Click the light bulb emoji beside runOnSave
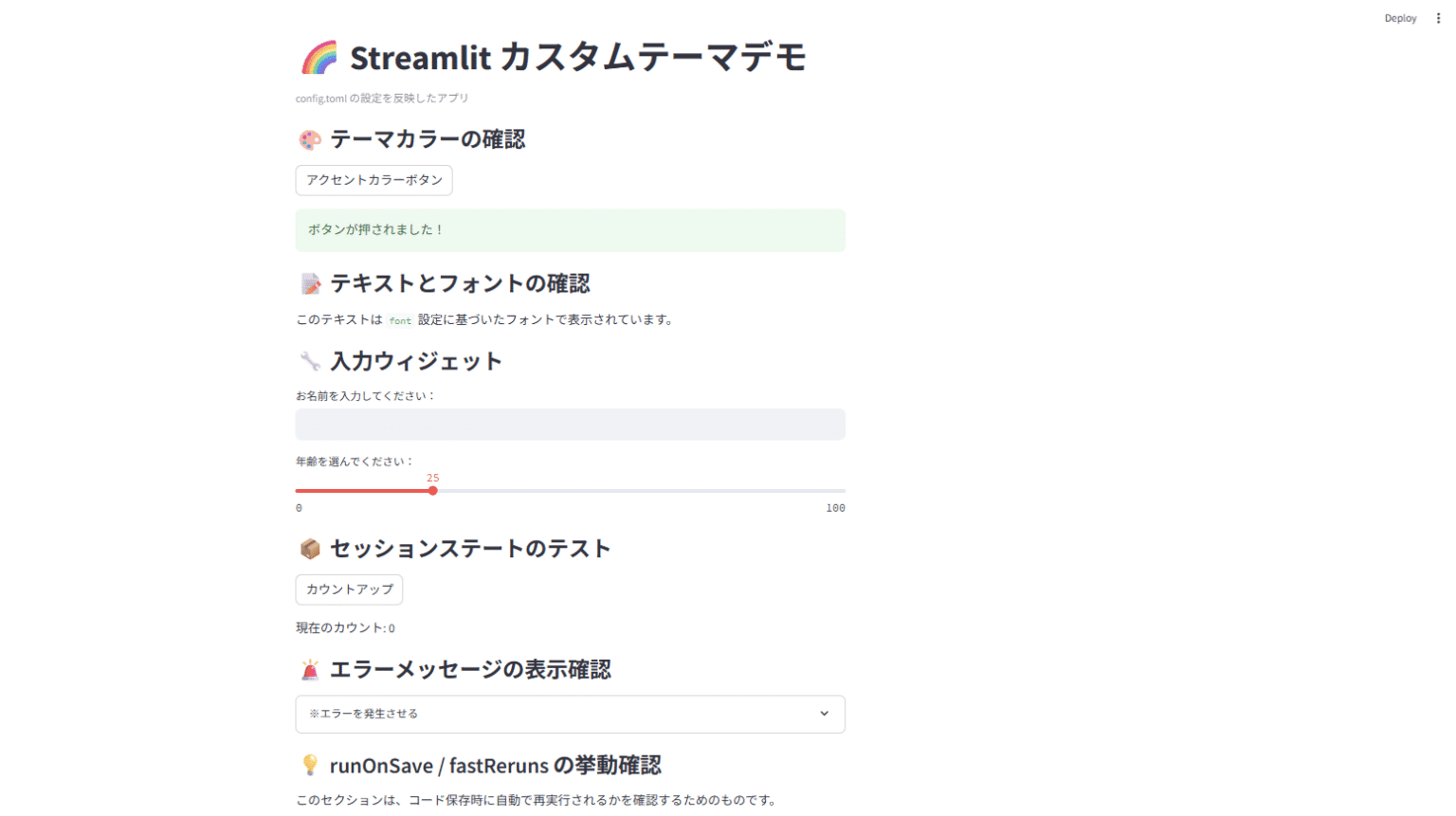Viewport: 1456px width, 816px height. click(x=310, y=765)
